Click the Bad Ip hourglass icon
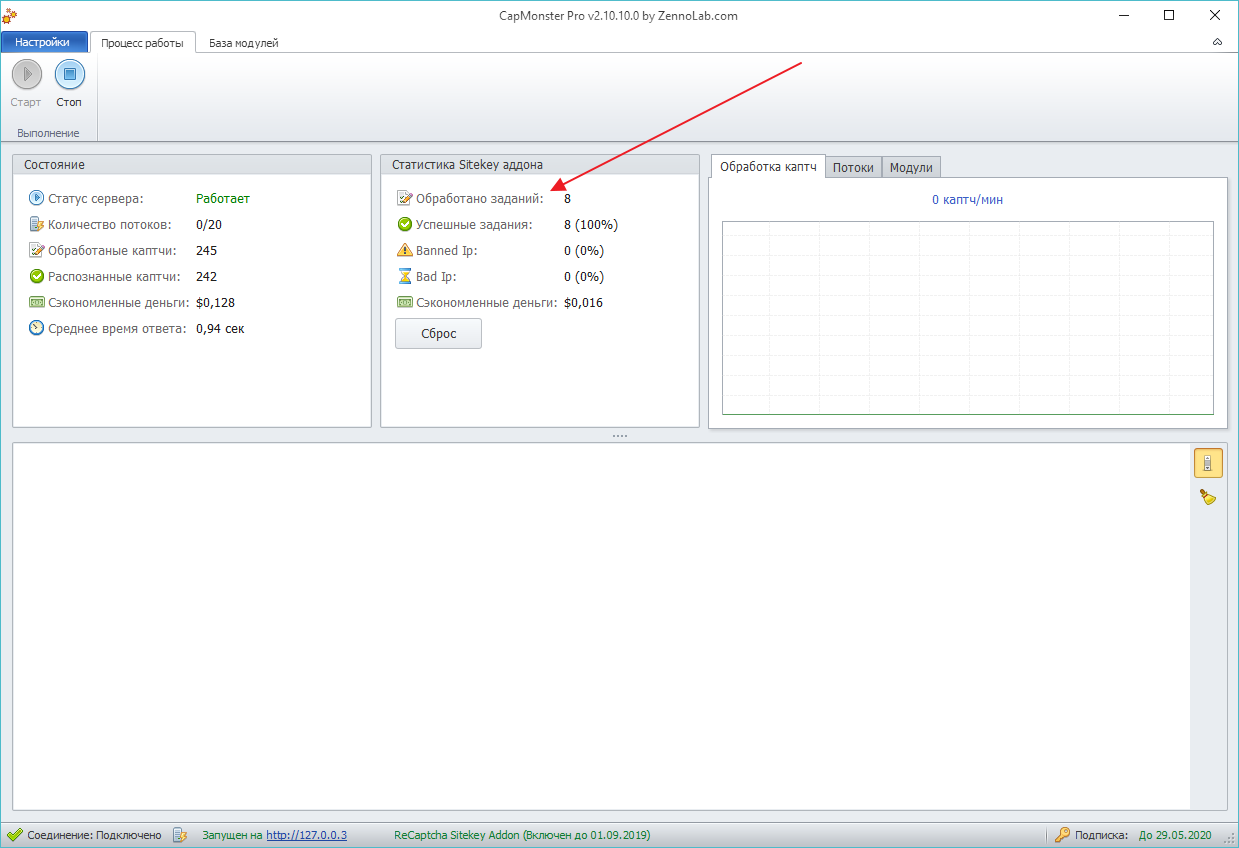The width and height of the screenshot is (1239, 848). [405, 276]
